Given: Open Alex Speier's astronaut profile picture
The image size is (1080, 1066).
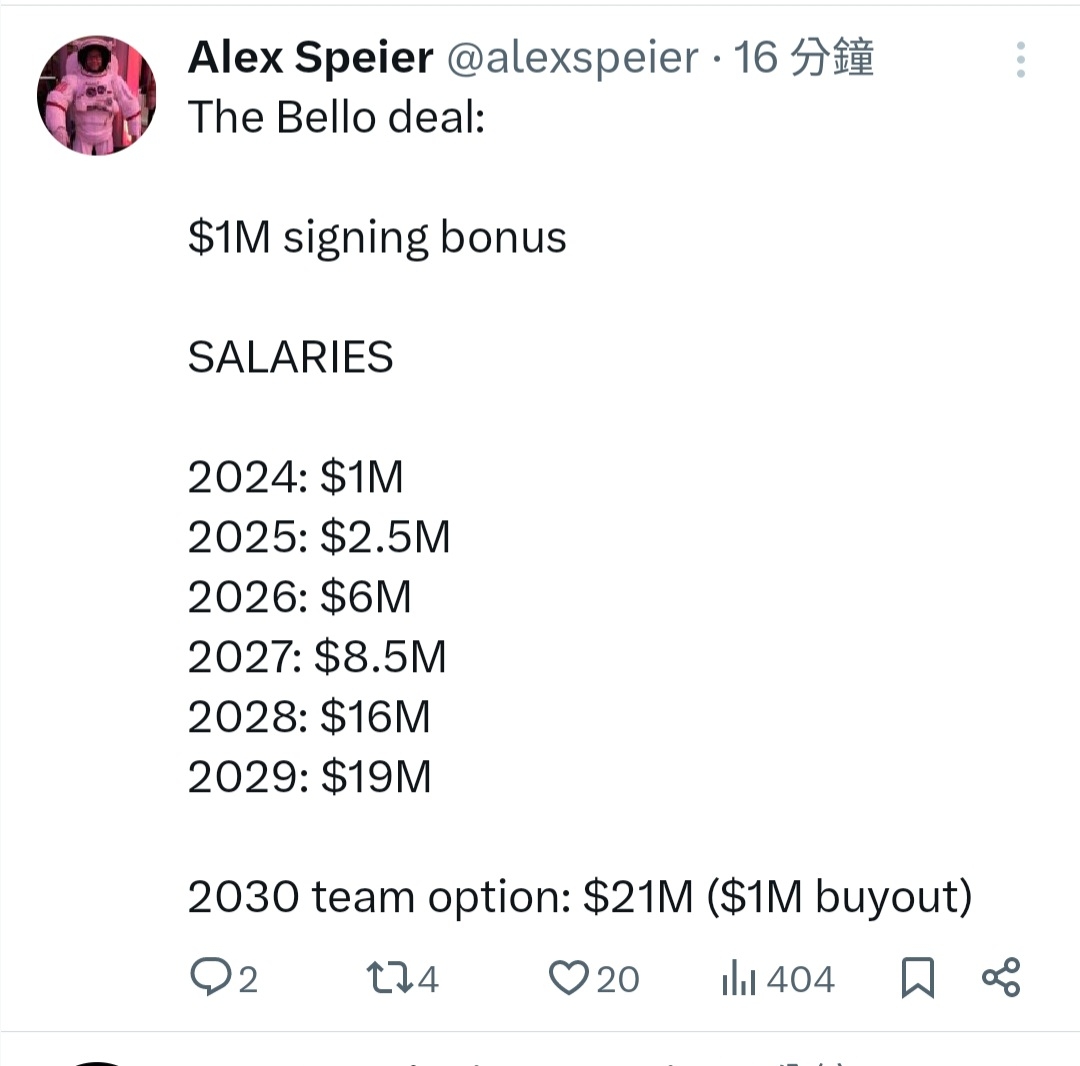Looking at the screenshot, I should point(97,95).
